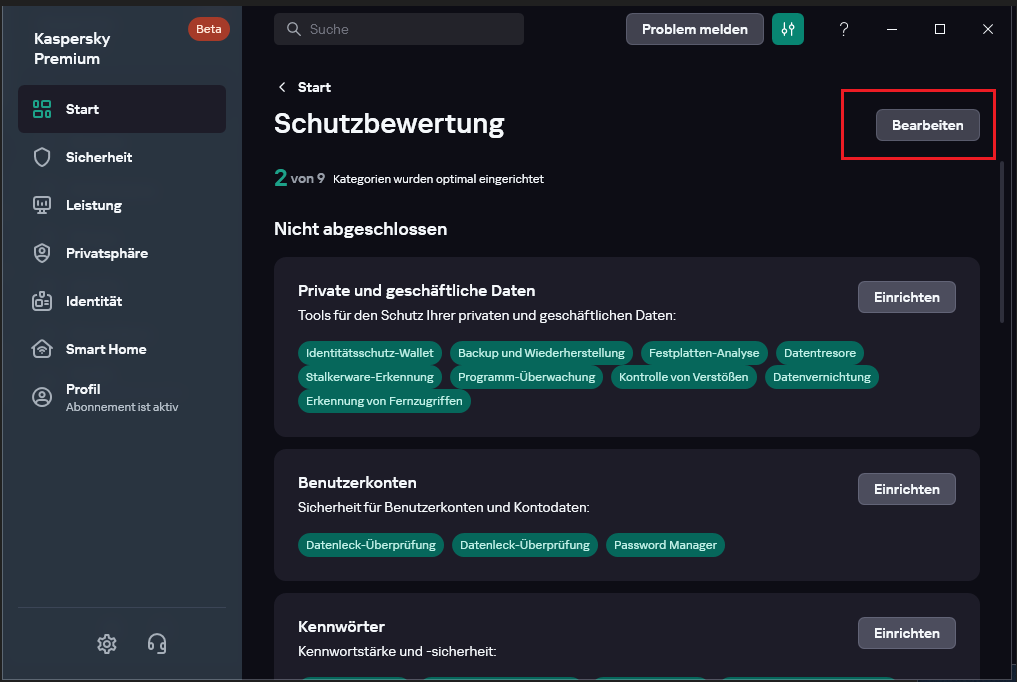This screenshot has width=1017, height=682.
Task: Select the Backup und Wiederherstellung tag
Action: point(541,353)
